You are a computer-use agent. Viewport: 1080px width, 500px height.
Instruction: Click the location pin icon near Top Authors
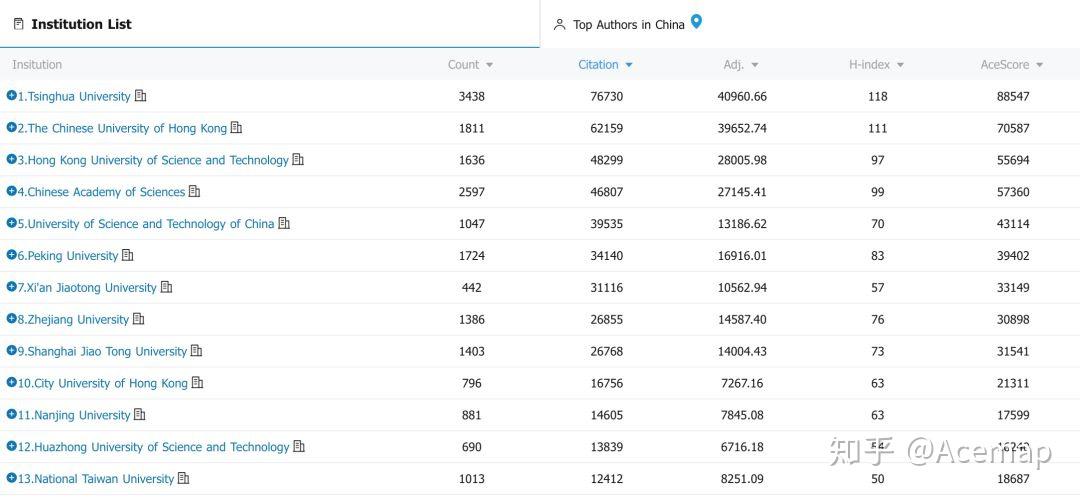point(697,22)
